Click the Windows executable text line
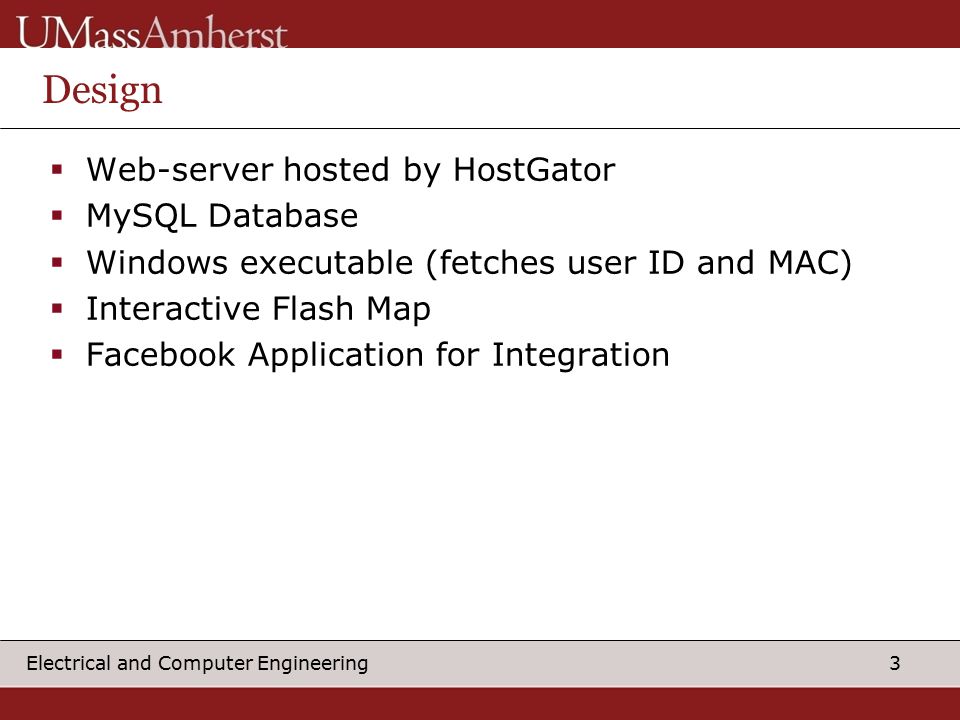Screen dimensions: 960x720 [469, 263]
